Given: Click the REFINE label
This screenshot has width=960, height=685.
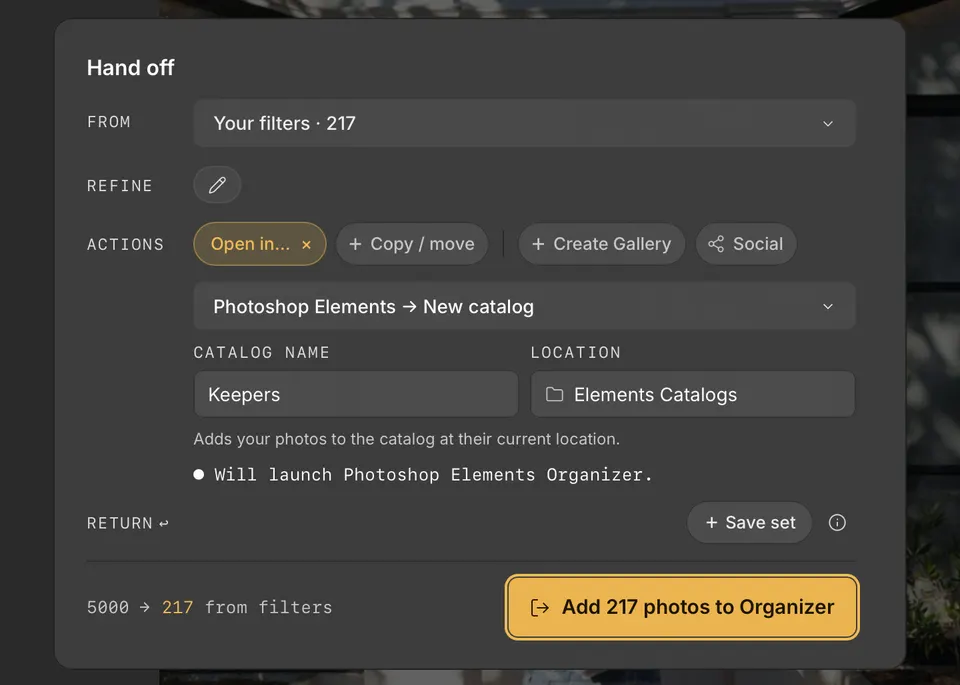Looking at the screenshot, I should (x=119, y=185).
